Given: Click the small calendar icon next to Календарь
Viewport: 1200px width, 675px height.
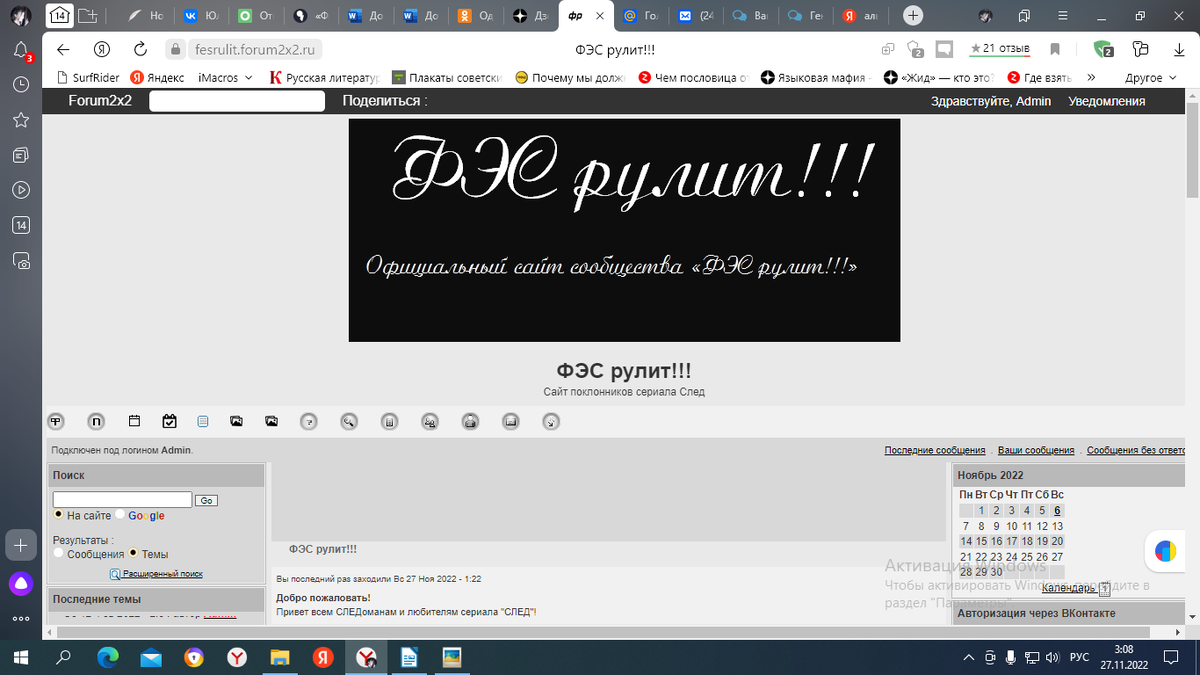Looking at the screenshot, I should (x=1104, y=589).
